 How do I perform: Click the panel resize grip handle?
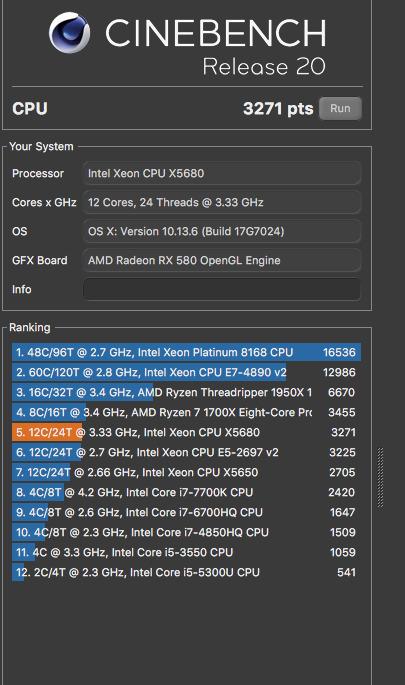pos(380,478)
